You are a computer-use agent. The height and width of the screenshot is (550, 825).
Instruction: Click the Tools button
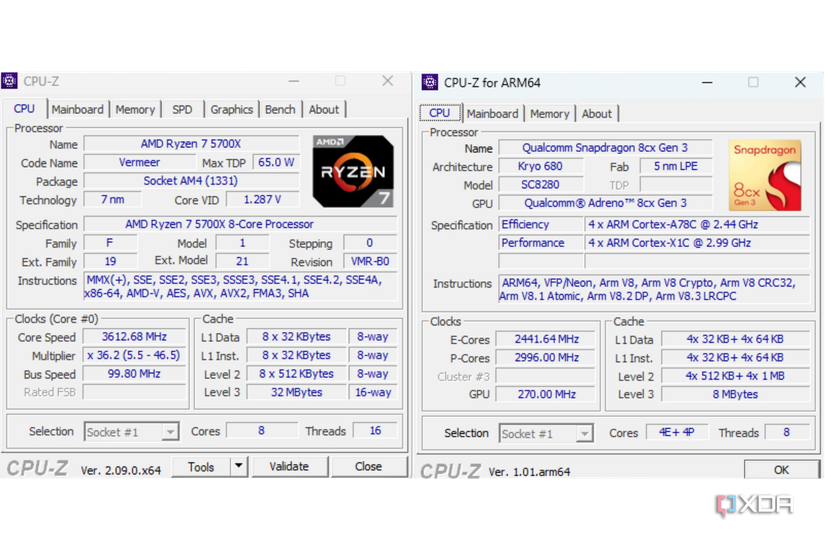[201, 467]
